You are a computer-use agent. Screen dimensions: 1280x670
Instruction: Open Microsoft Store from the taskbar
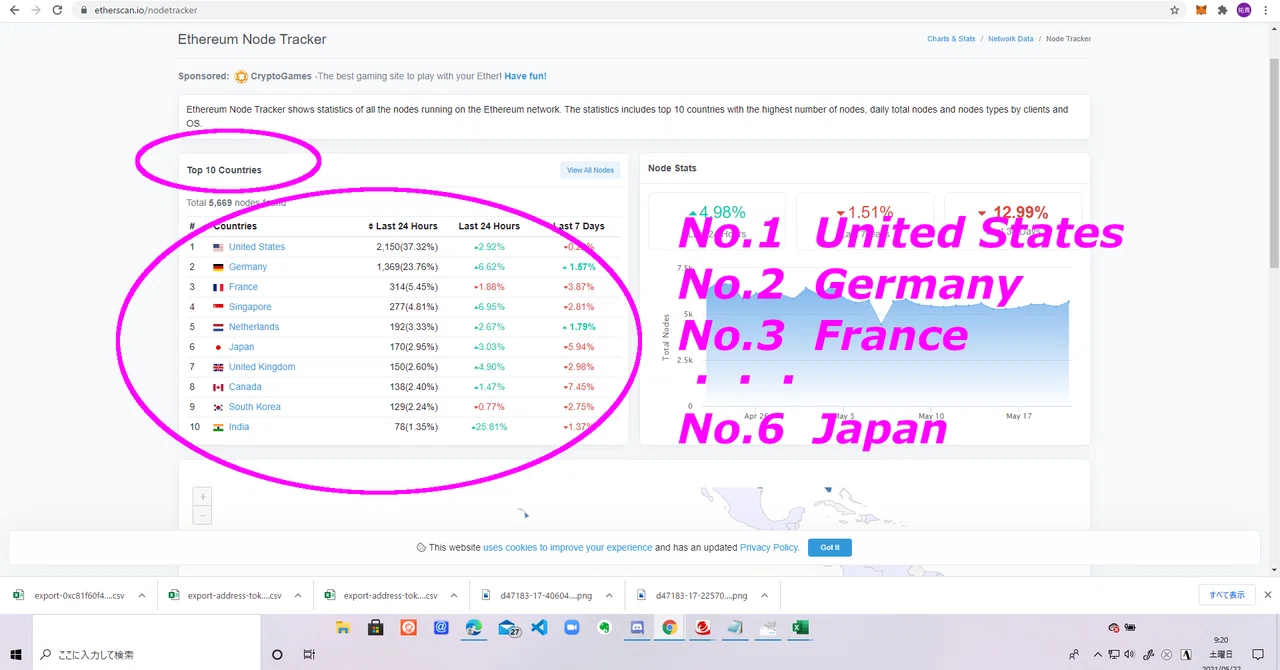pos(376,628)
